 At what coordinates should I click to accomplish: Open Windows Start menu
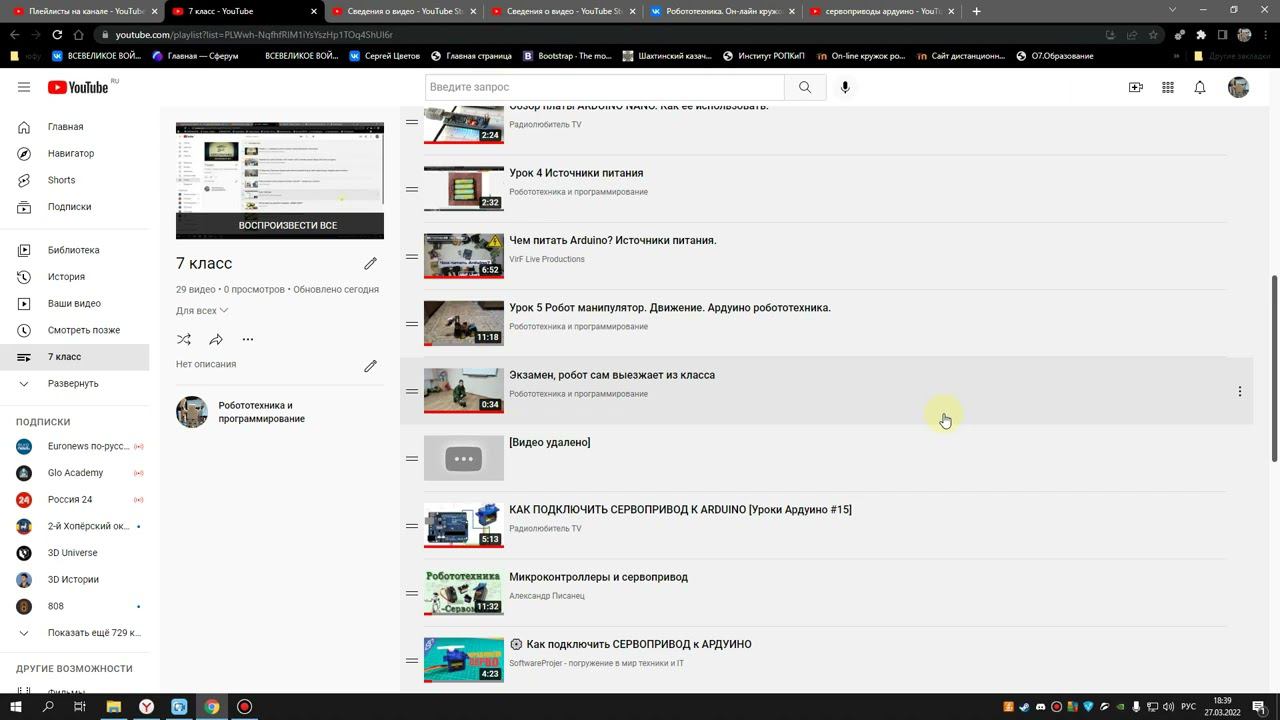click(x=16, y=707)
